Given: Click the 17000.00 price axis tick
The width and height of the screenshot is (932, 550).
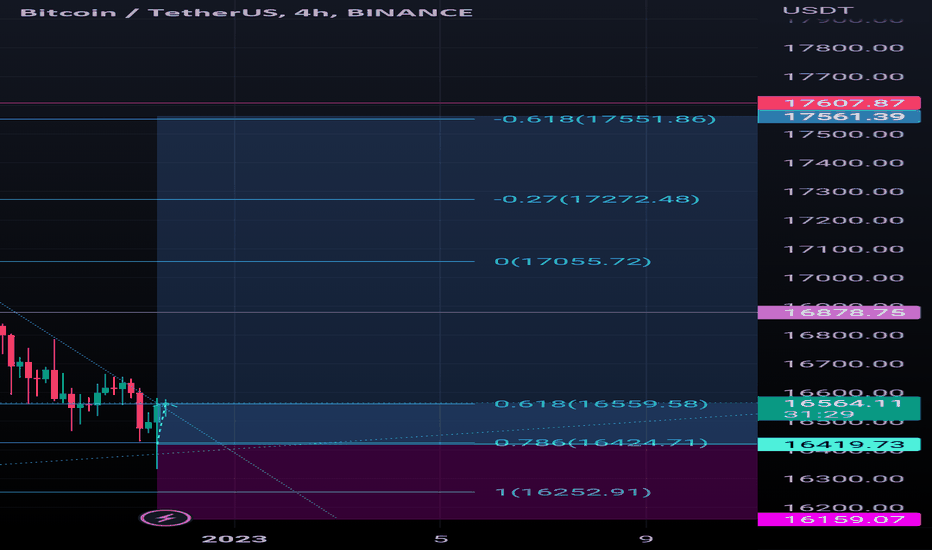Looking at the screenshot, I should (x=844, y=278).
